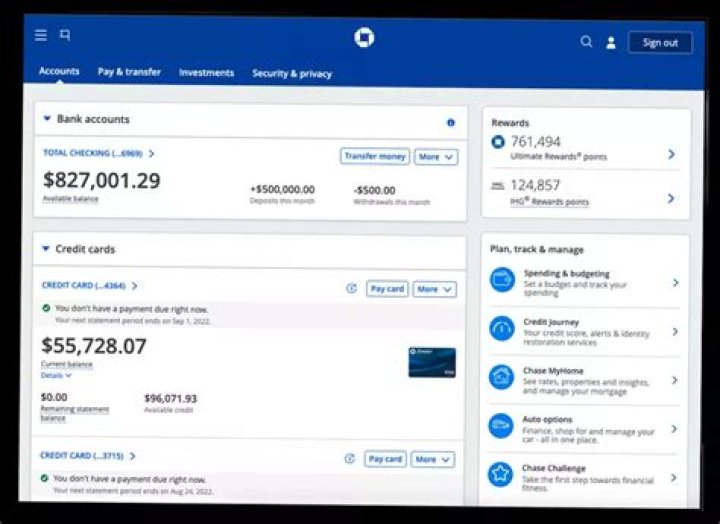Click the Sign out button
Image resolution: width=720 pixels, height=524 pixels.
660,43
